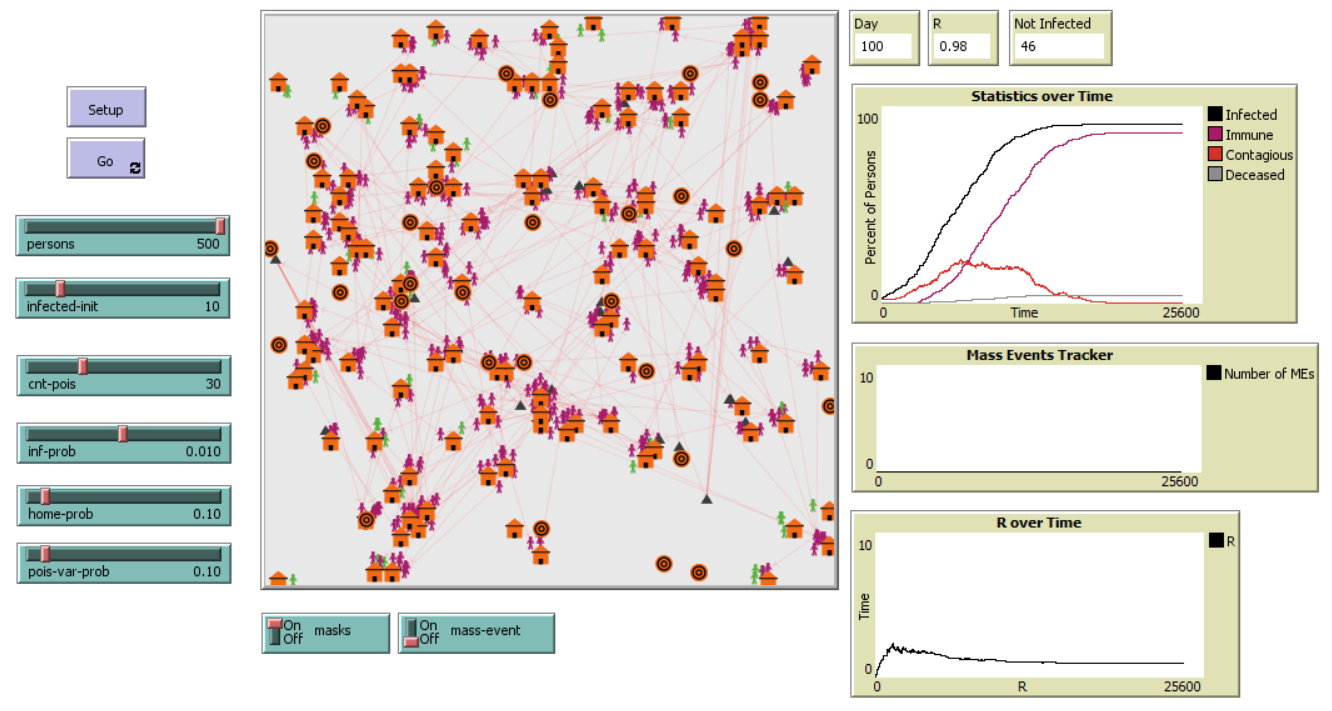1332x711 pixels.
Task: Click the Day monitor value box
Action: coord(883,46)
